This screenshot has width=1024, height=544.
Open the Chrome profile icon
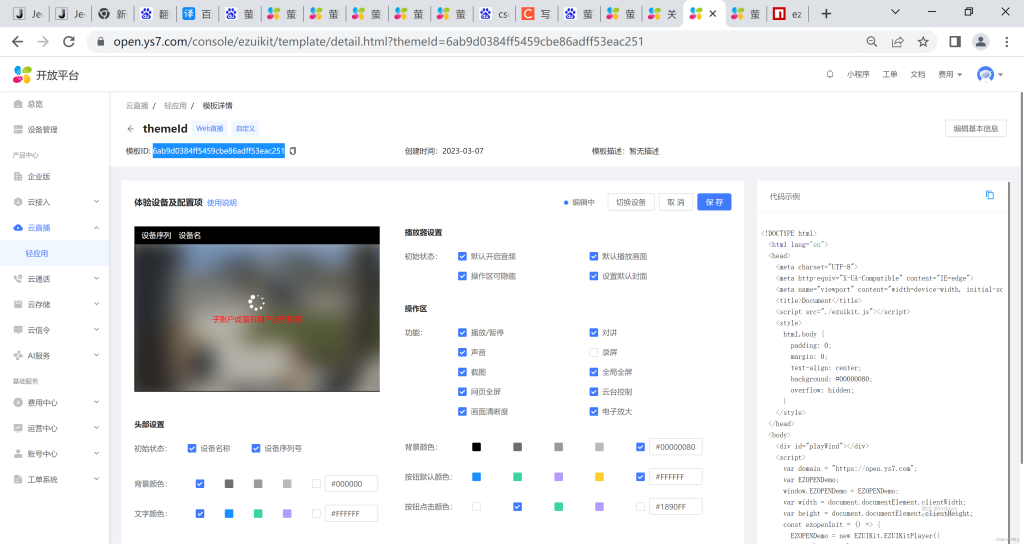pos(980,42)
